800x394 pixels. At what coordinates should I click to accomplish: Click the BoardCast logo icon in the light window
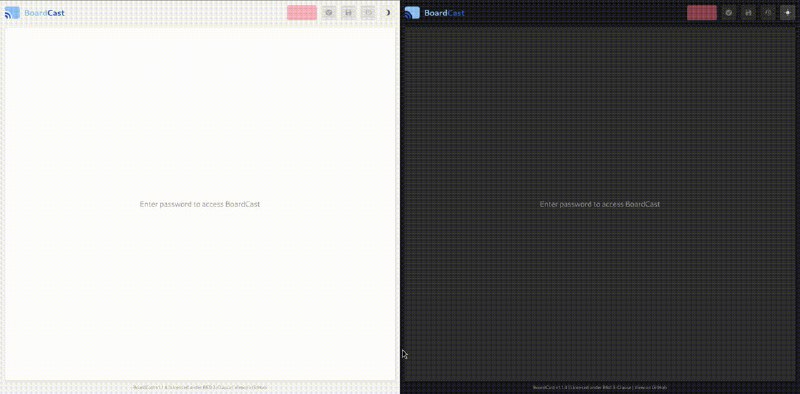[x=12, y=13]
